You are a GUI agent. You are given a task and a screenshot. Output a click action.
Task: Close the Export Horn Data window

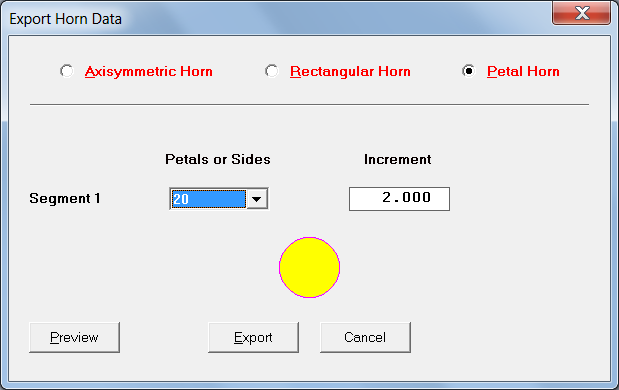coord(581,13)
